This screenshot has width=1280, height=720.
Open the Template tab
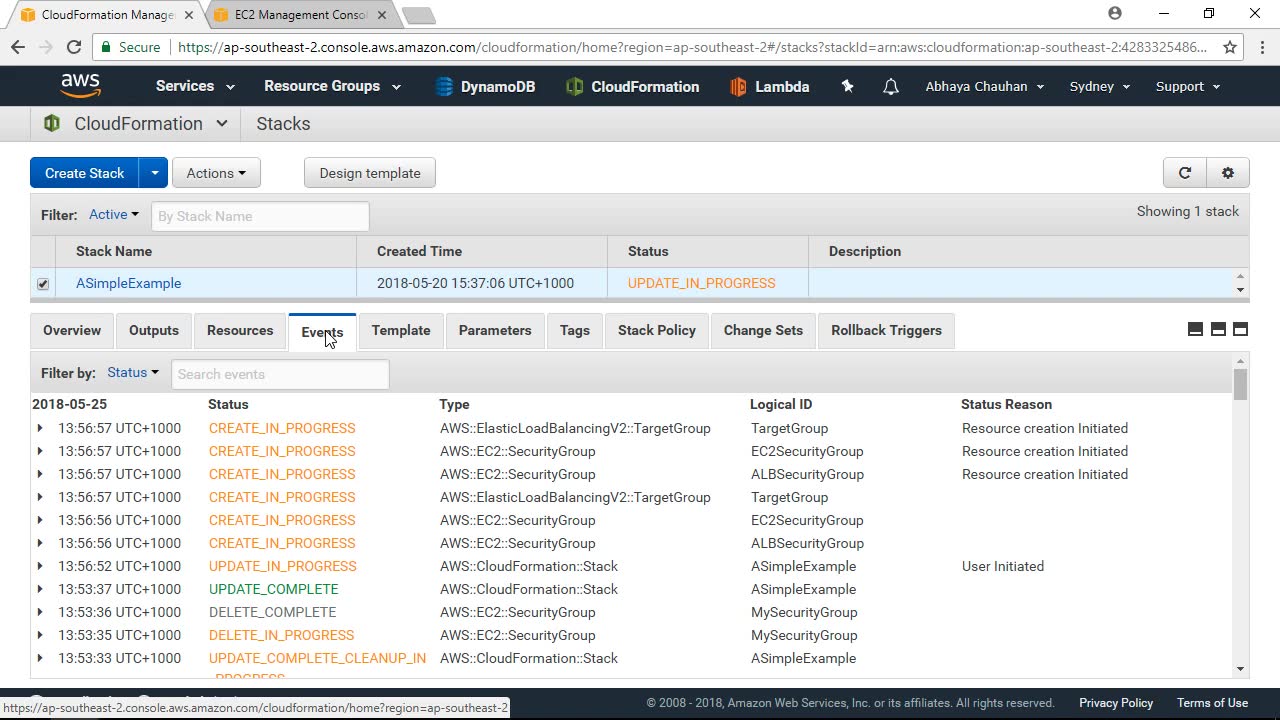coord(401,330)
